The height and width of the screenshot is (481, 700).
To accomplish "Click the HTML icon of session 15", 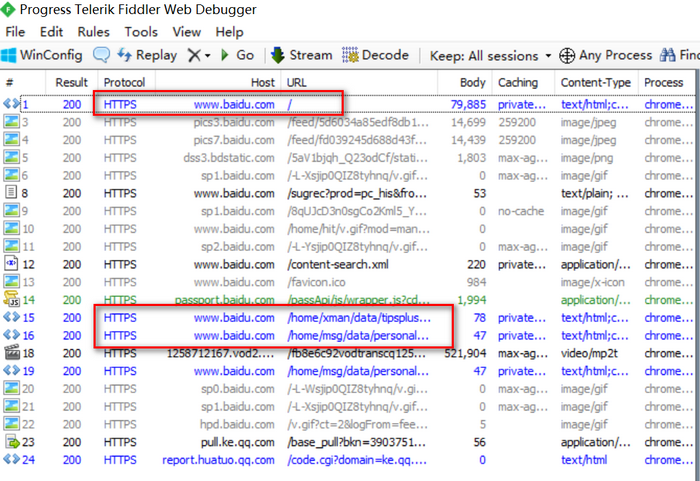I will pos(12,317).
